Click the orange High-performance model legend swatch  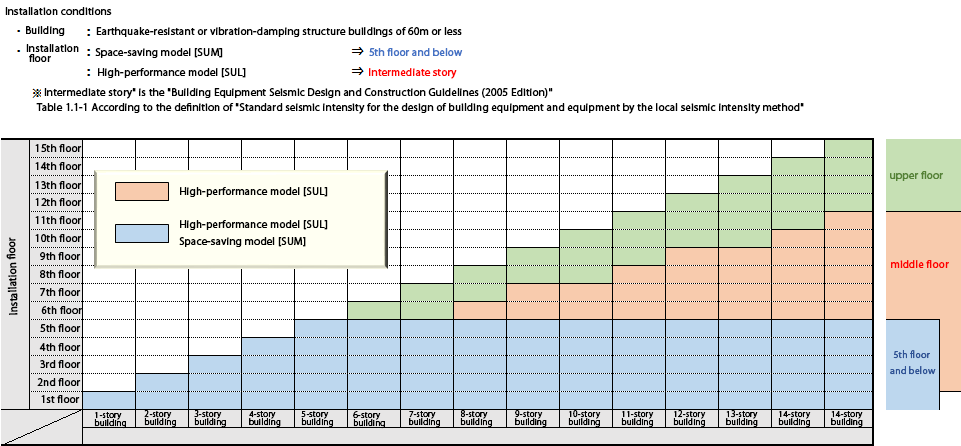(x=141, y=192)
